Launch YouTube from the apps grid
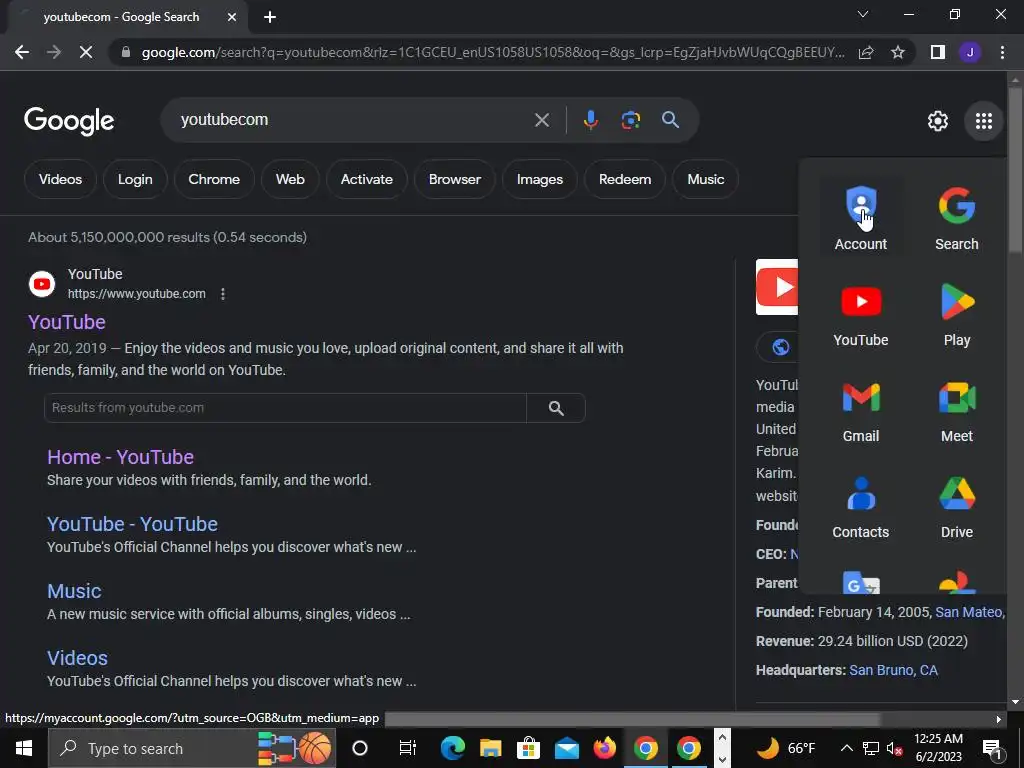The height and width of the screenshot is (768, 1024). point(861,315)
